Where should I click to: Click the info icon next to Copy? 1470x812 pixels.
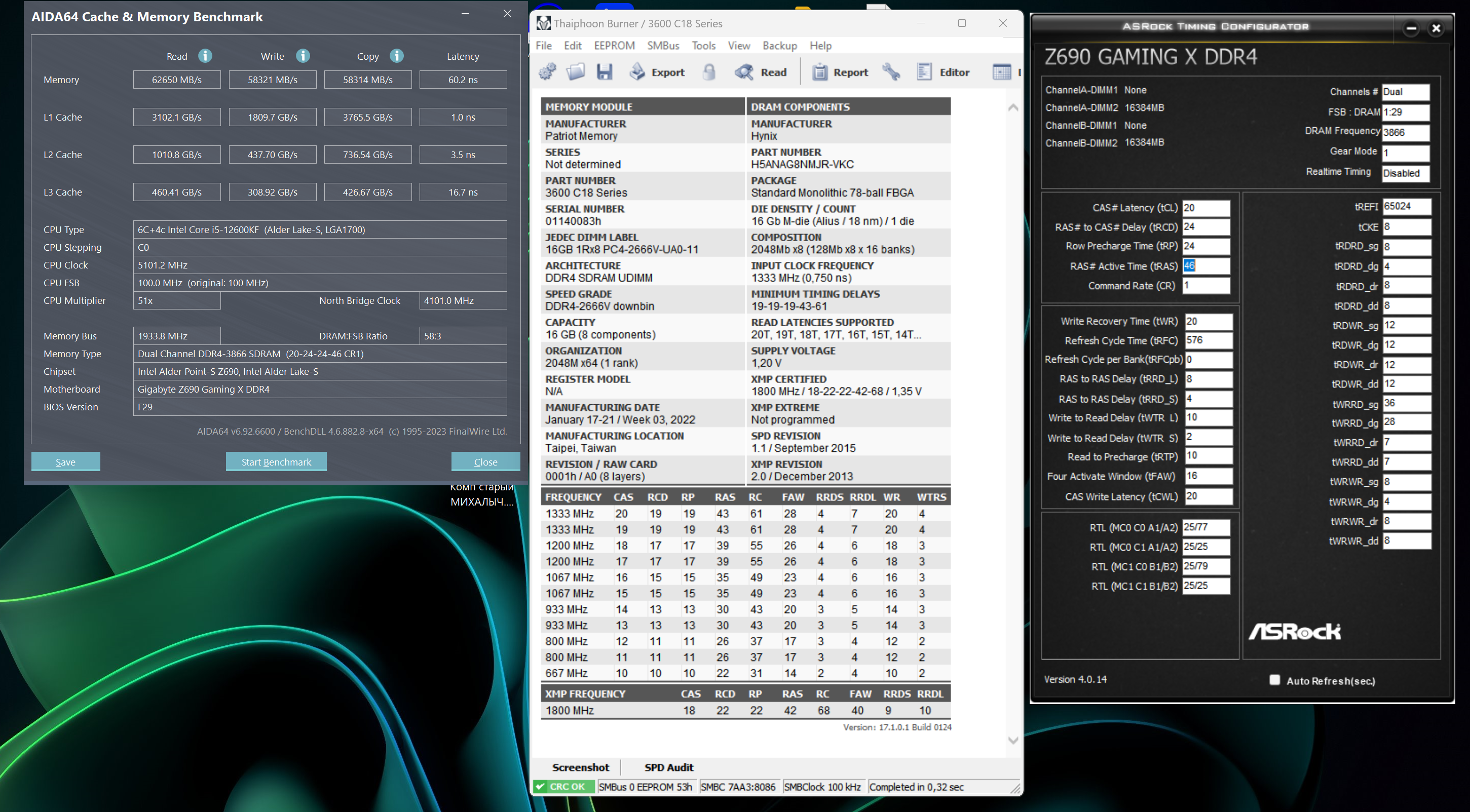[397, 56]
